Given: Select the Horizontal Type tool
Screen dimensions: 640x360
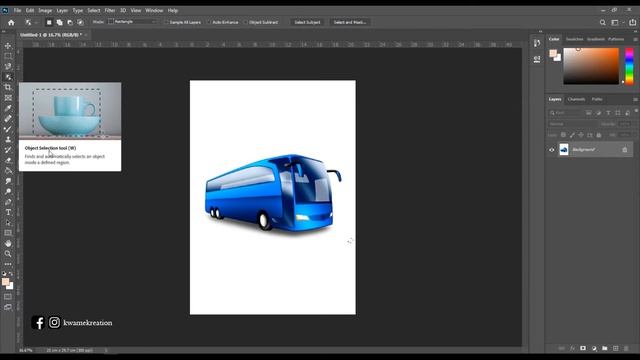Looking at the screenshot, I should tap(8, 212).
